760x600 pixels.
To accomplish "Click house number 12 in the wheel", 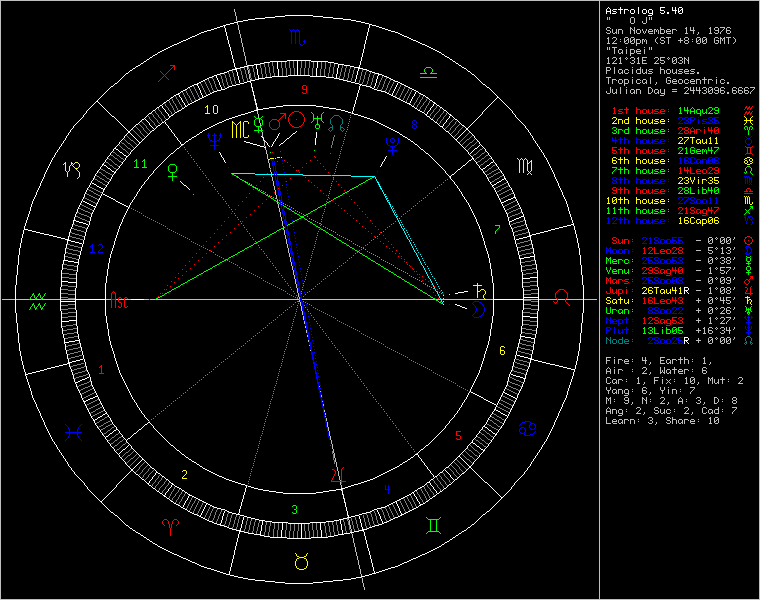I will (x=96, y=249).
